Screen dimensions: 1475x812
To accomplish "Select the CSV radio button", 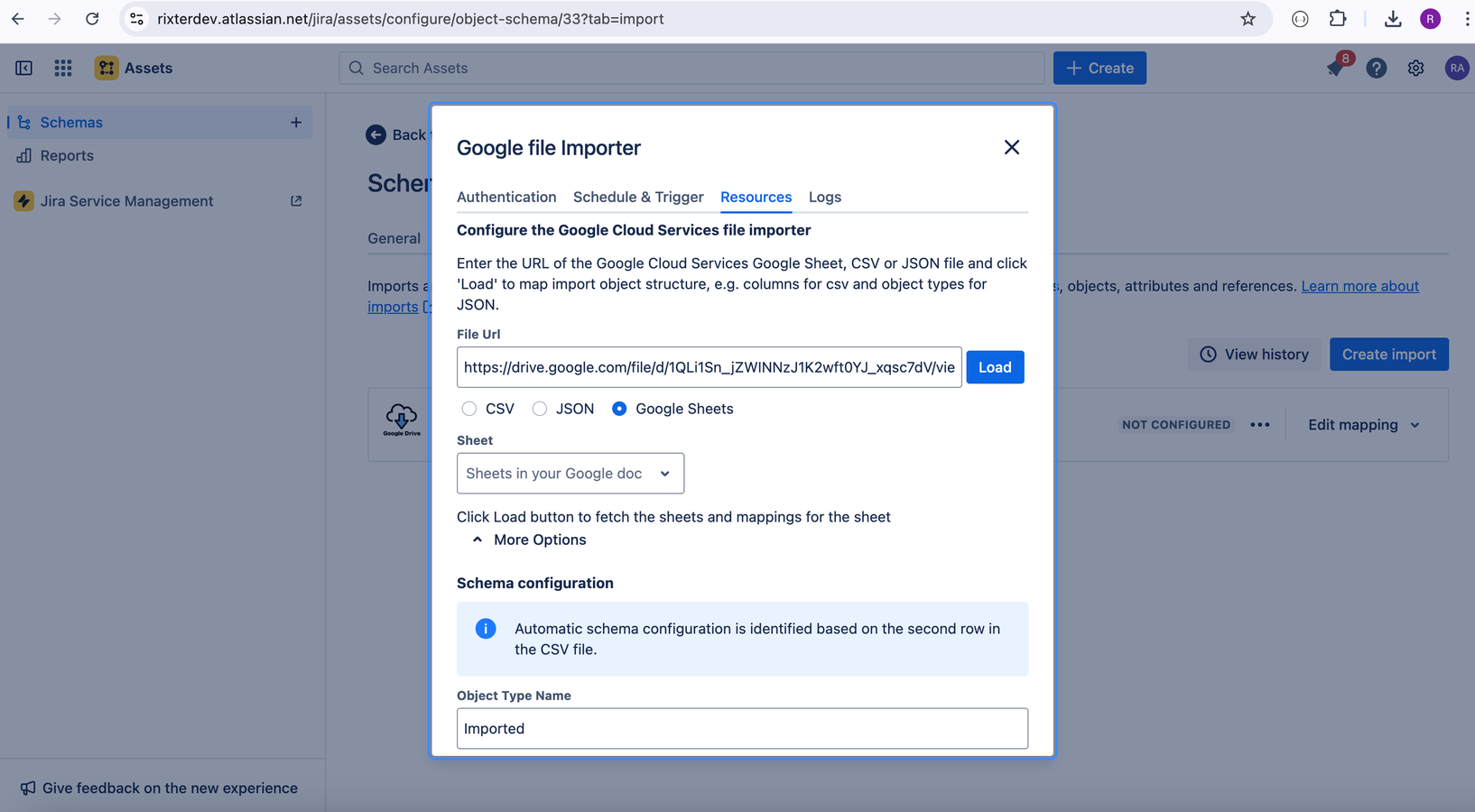I will click(469, 409).
